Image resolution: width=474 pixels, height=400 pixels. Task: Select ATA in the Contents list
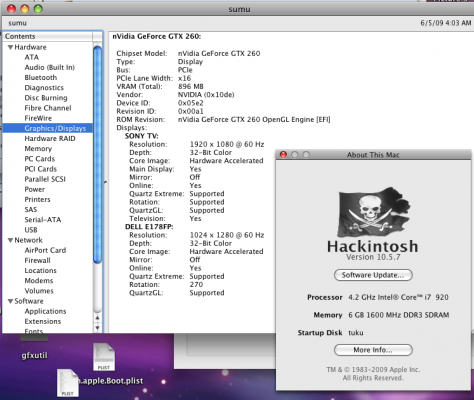pos(32,57)
